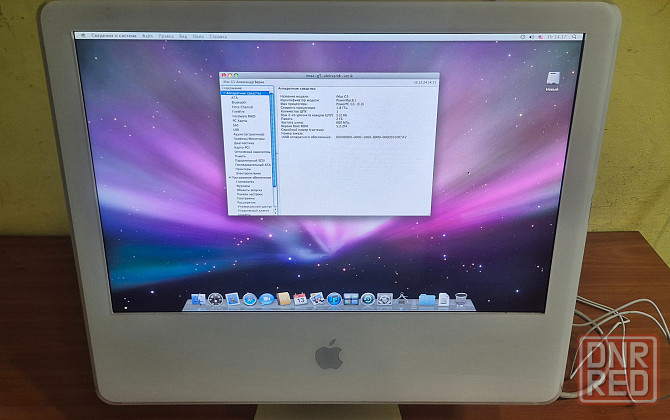Open the hard drive icon on desktop
Screen dimensions: 670x420
coord(552,78)
